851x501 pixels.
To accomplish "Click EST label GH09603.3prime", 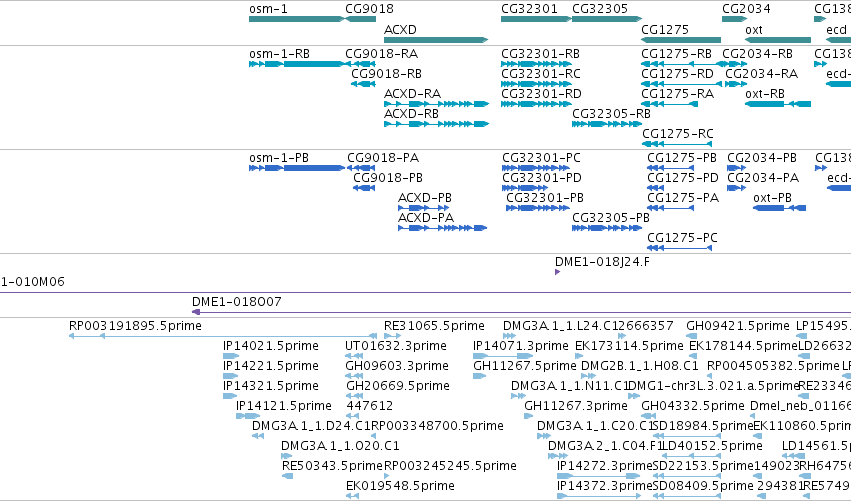I will point(397,366).
